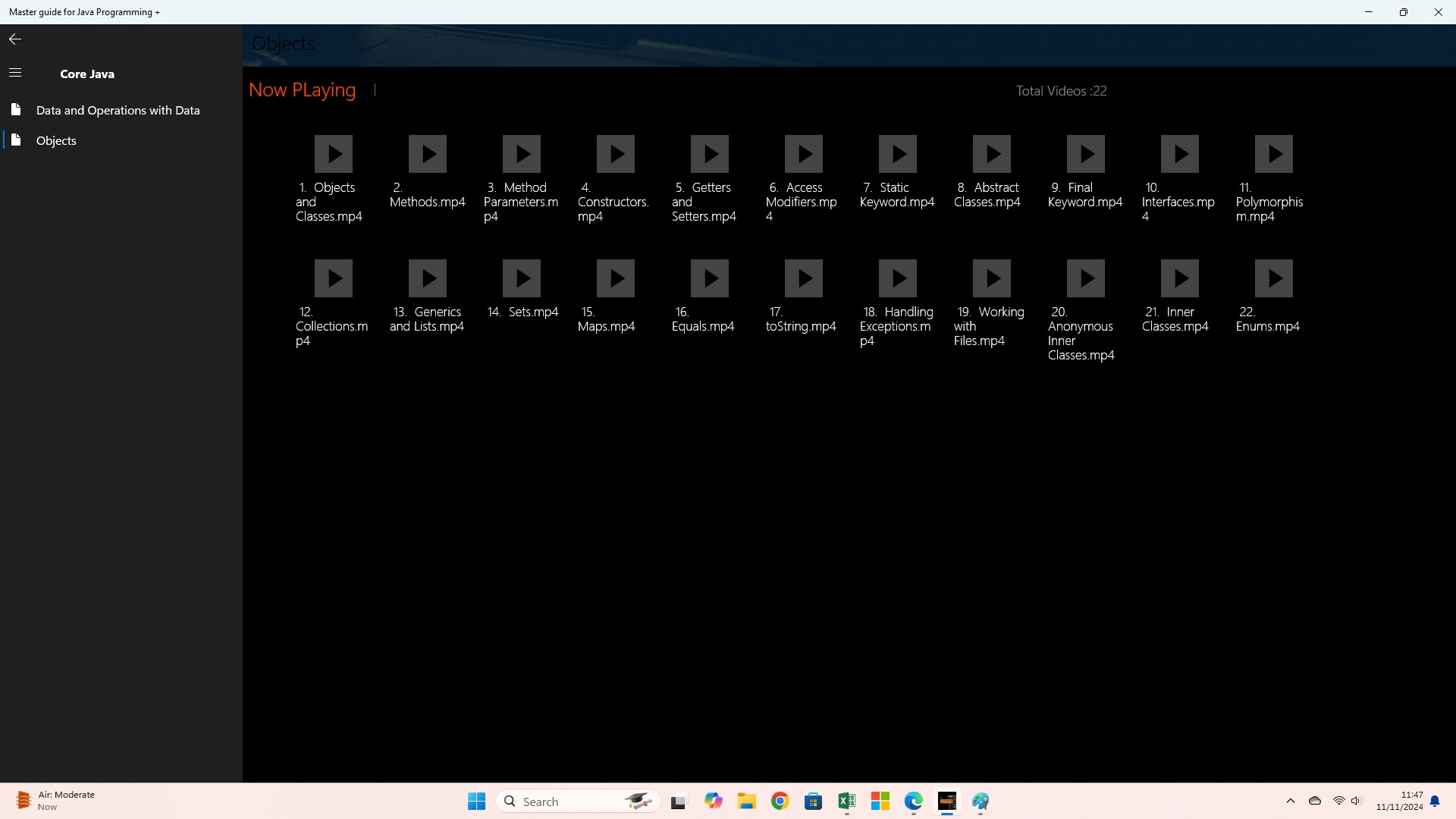Open the Access Modifiers video icon
This screenshot has height=819, width=1456.
804,154
